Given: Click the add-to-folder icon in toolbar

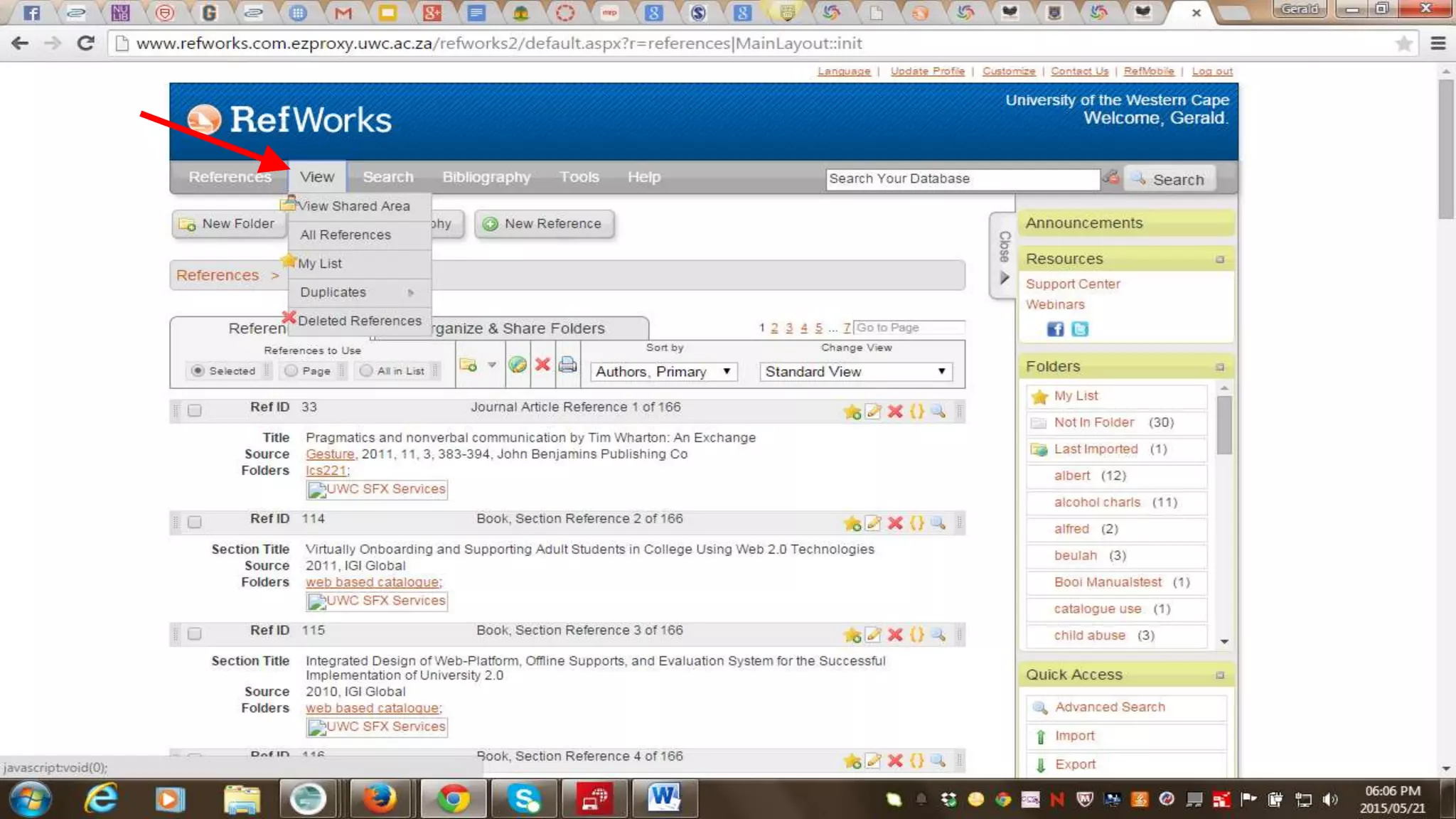Looking at the screenshot, I should coord(469,365).
